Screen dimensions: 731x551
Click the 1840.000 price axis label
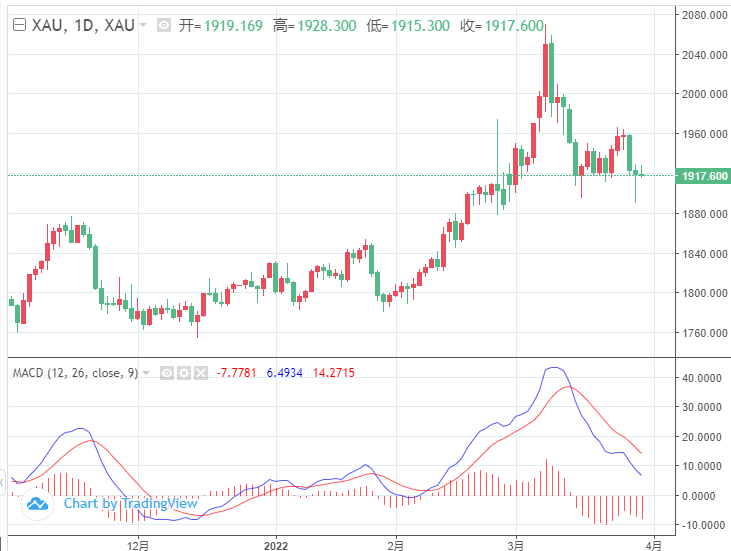704,254
